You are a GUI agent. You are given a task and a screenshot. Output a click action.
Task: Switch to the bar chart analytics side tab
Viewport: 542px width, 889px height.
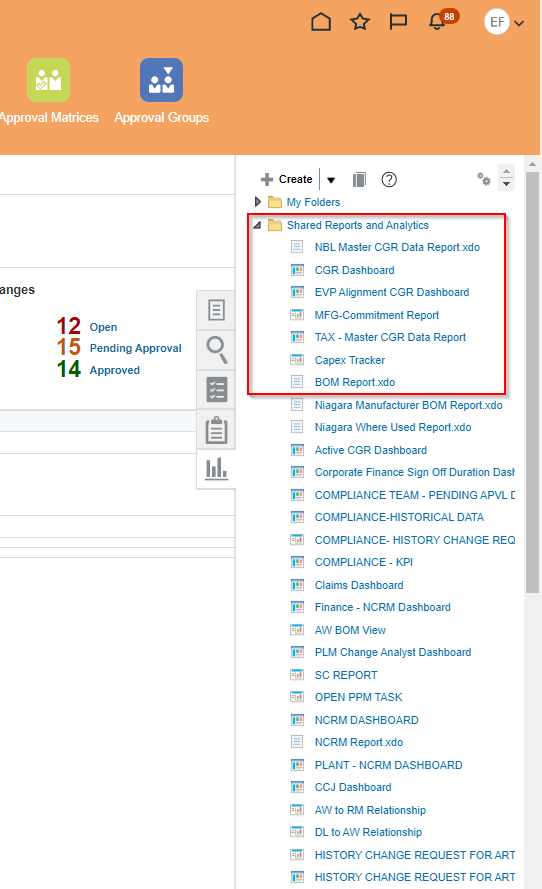pyautogui.click(x=216, y=469)
